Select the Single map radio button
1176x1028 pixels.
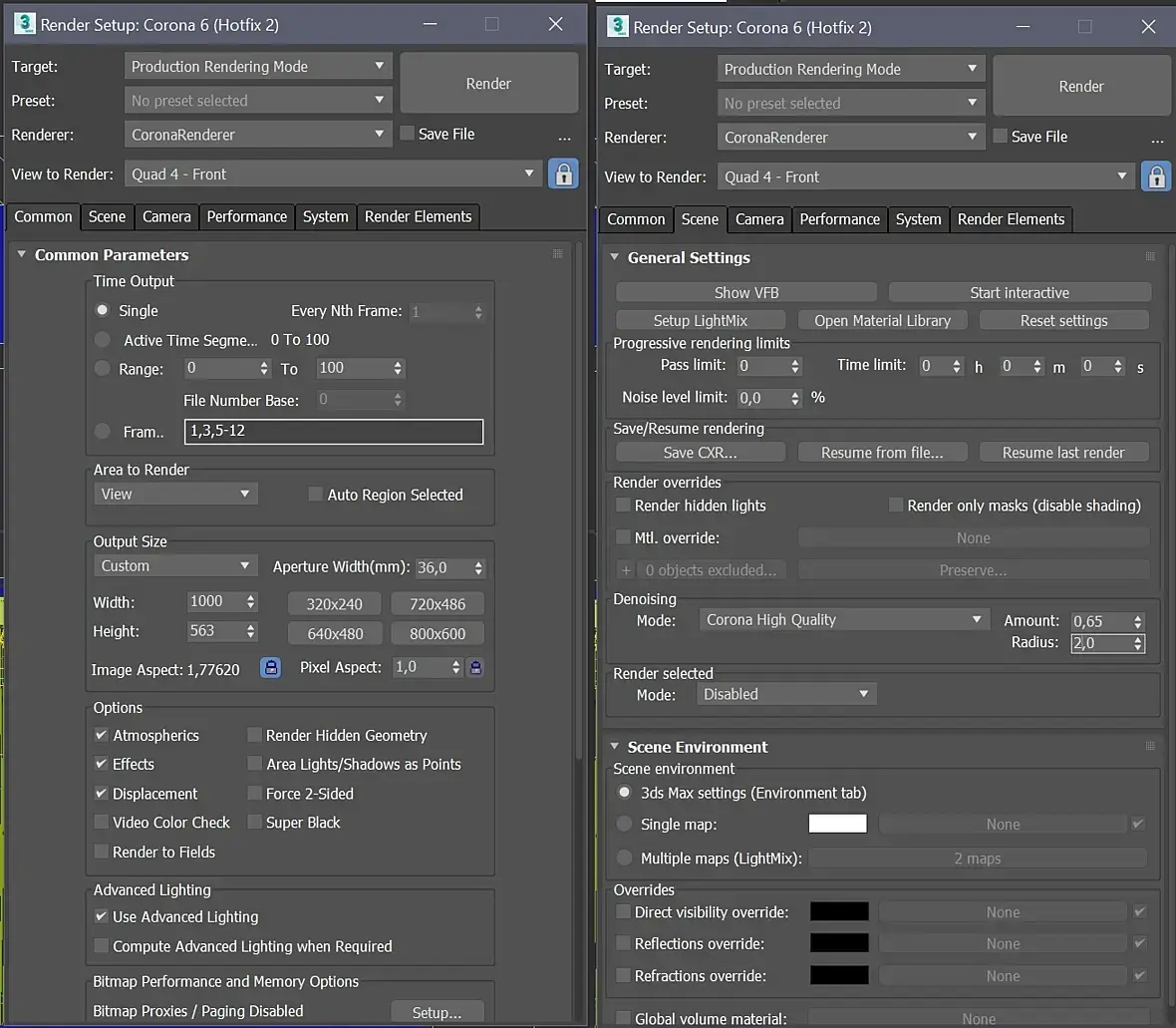click(625, 825)
